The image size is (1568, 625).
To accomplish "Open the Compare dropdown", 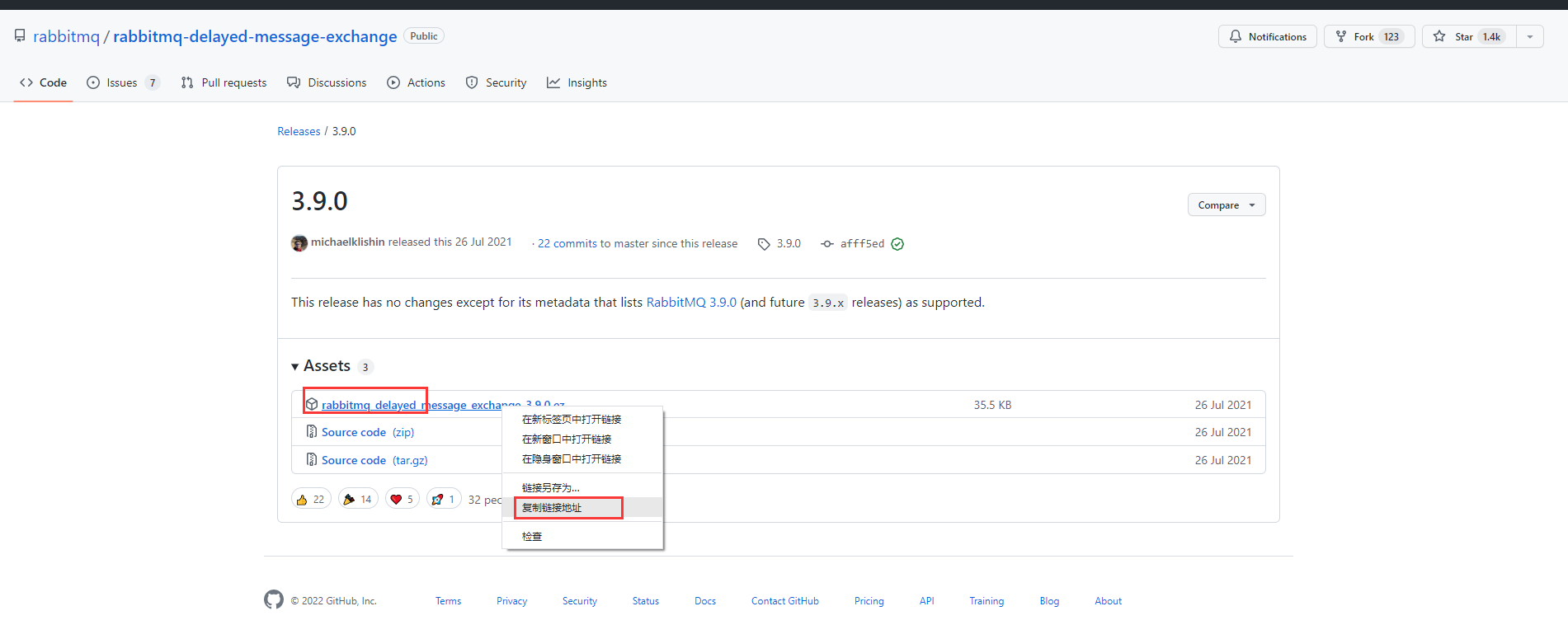I will [x=1227, y=205].
